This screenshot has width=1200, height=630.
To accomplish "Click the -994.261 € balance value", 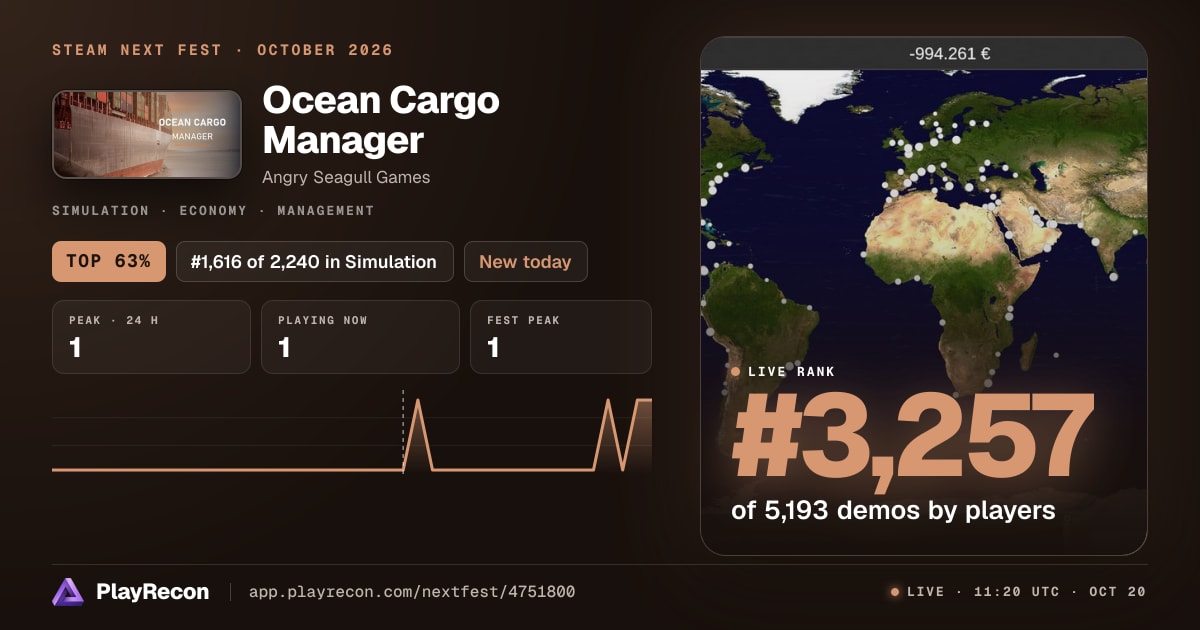I will point(950,54).
